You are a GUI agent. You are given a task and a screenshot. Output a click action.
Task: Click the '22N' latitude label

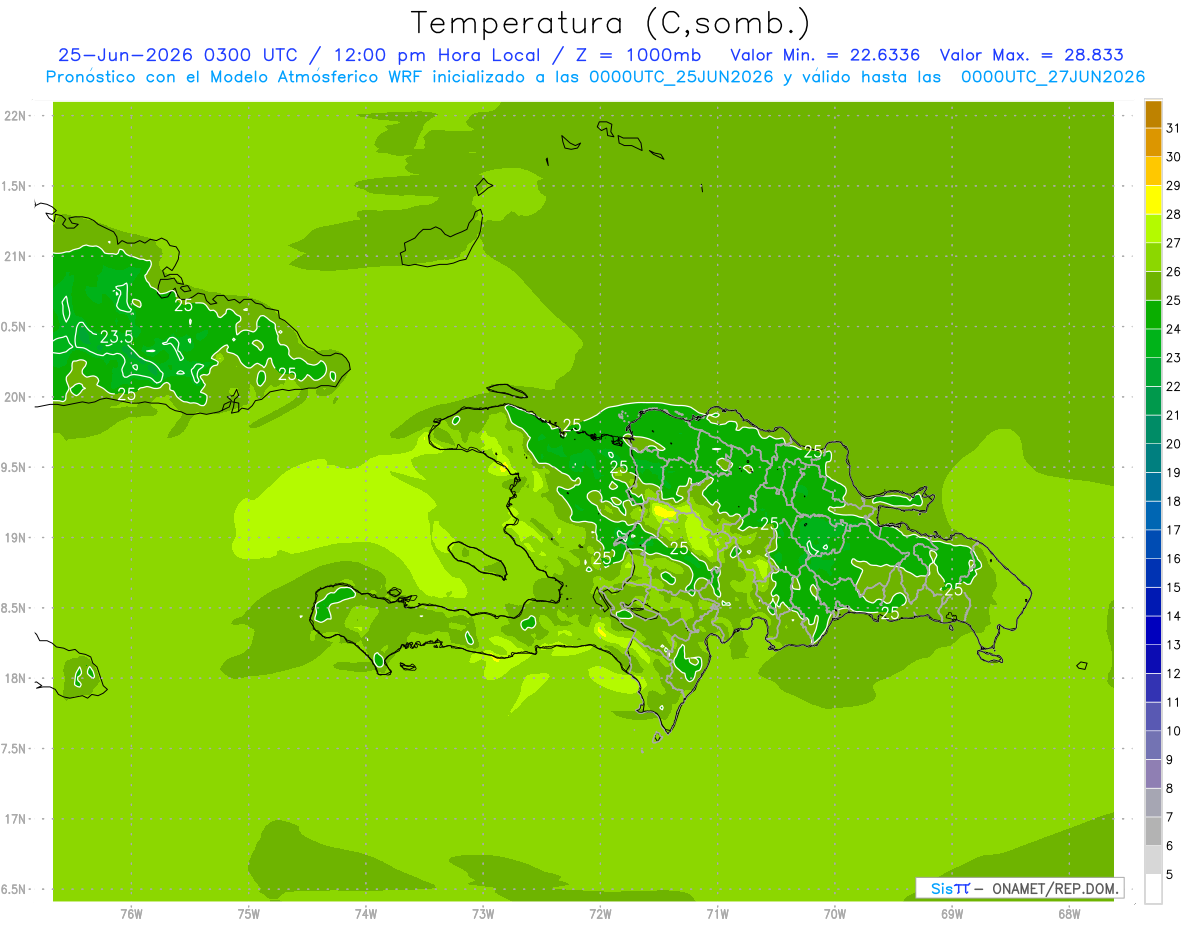(x=16, y=116)
